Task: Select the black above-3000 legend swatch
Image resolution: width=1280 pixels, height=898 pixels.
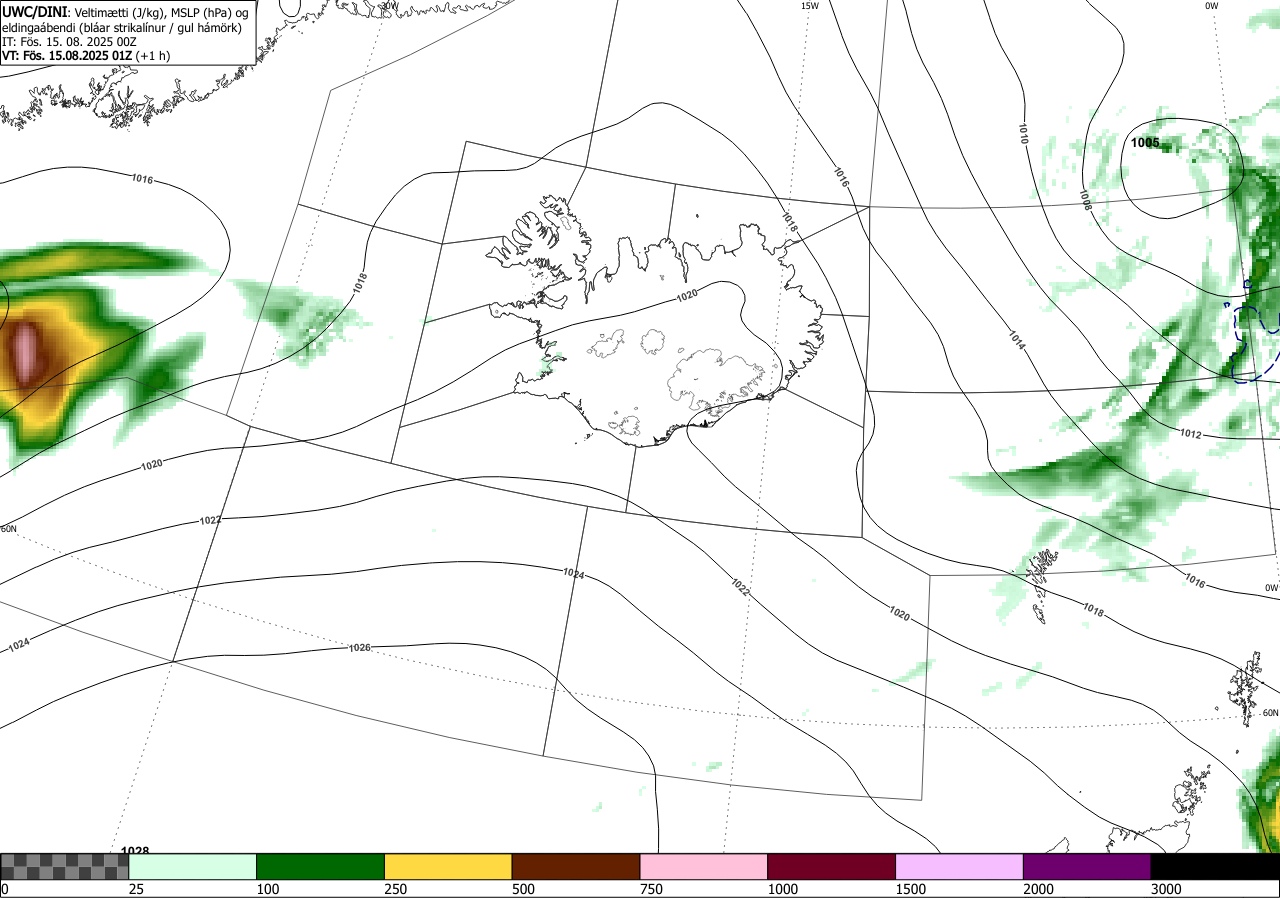Action: point(1215,866)
